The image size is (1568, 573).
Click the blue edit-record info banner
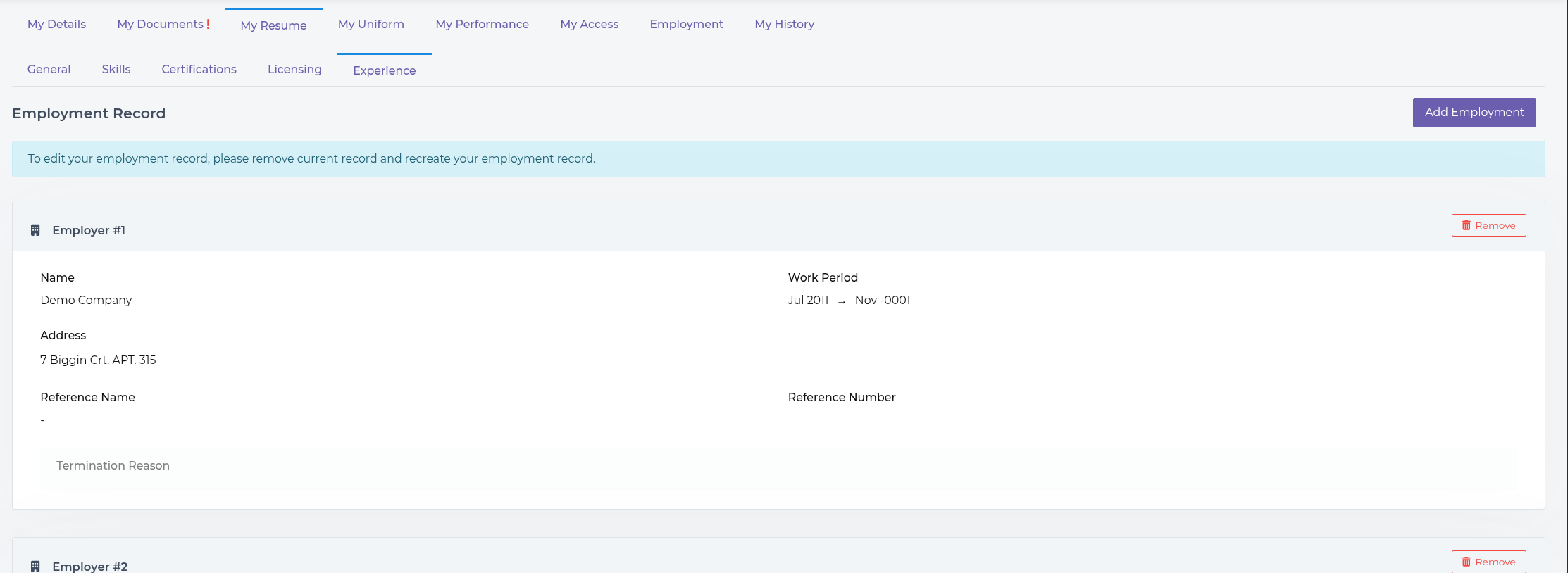(x=778, y=159)
